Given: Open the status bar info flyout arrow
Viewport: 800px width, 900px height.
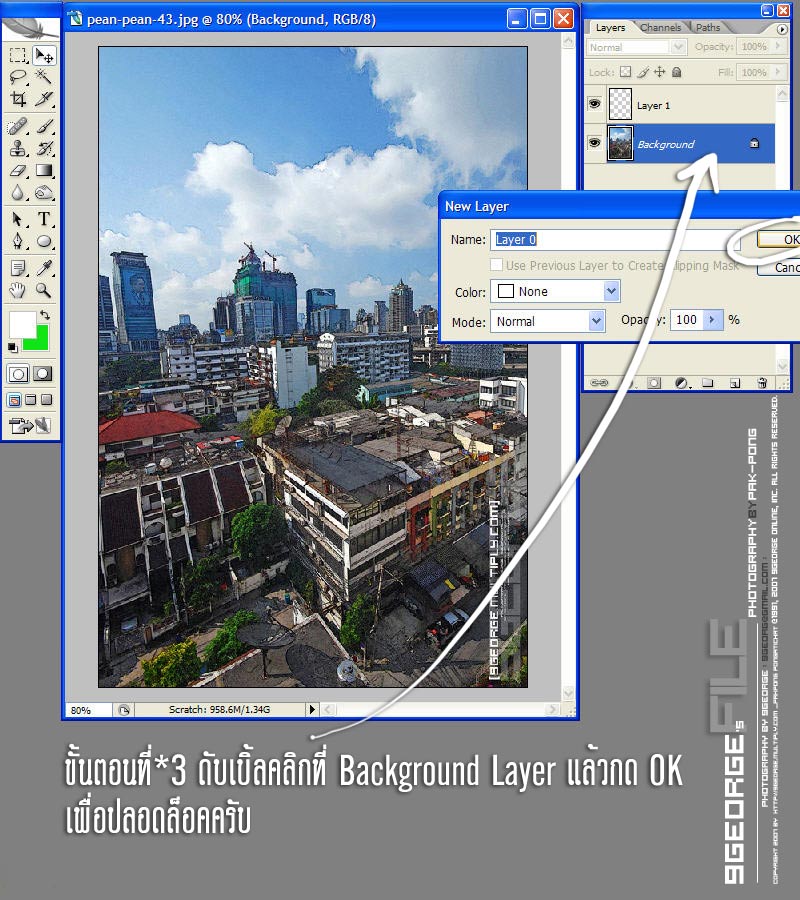Looking at the screenshot, I should click(312, 709).
